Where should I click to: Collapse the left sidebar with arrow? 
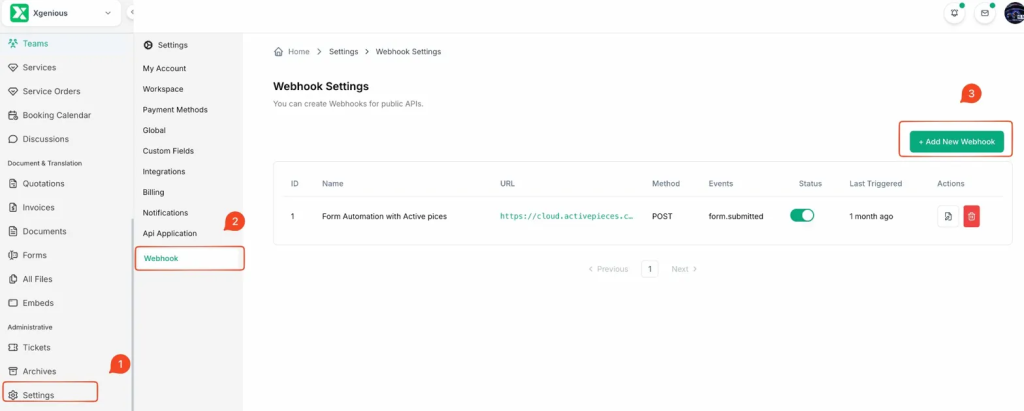pos(132,12)
